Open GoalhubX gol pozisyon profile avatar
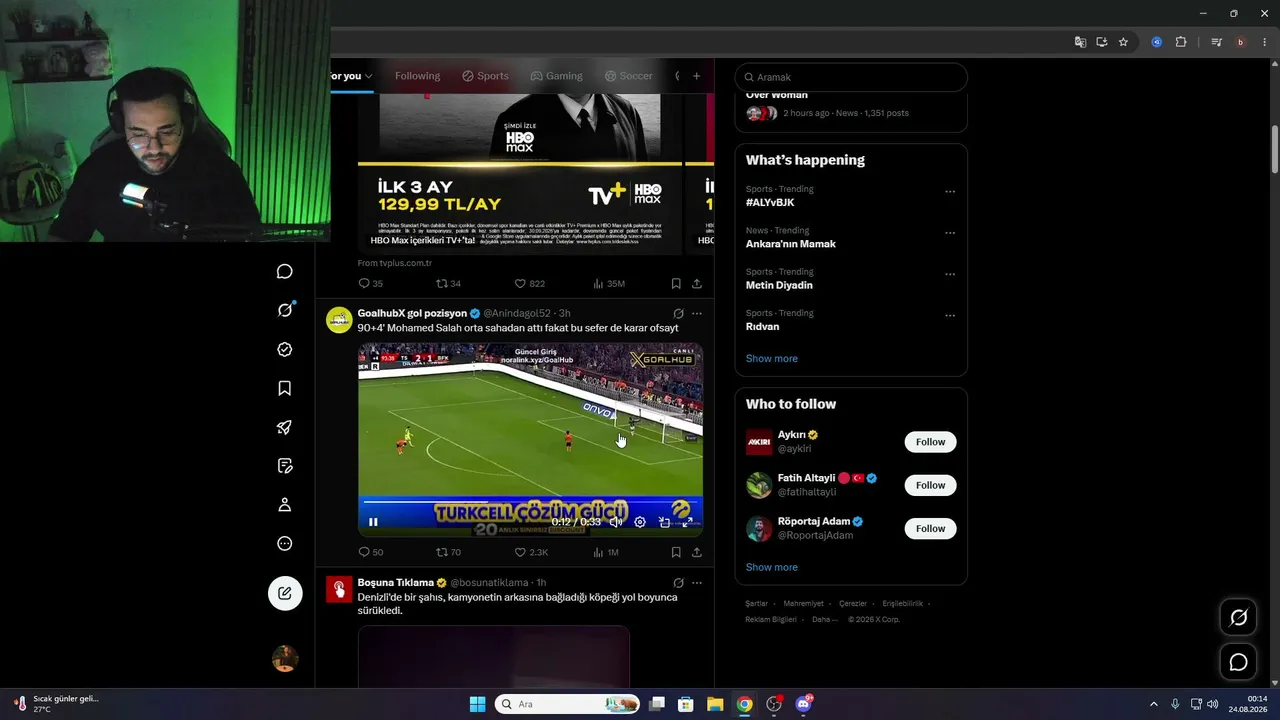This screenshot has height=720, width=1280. tap(339, 320)
